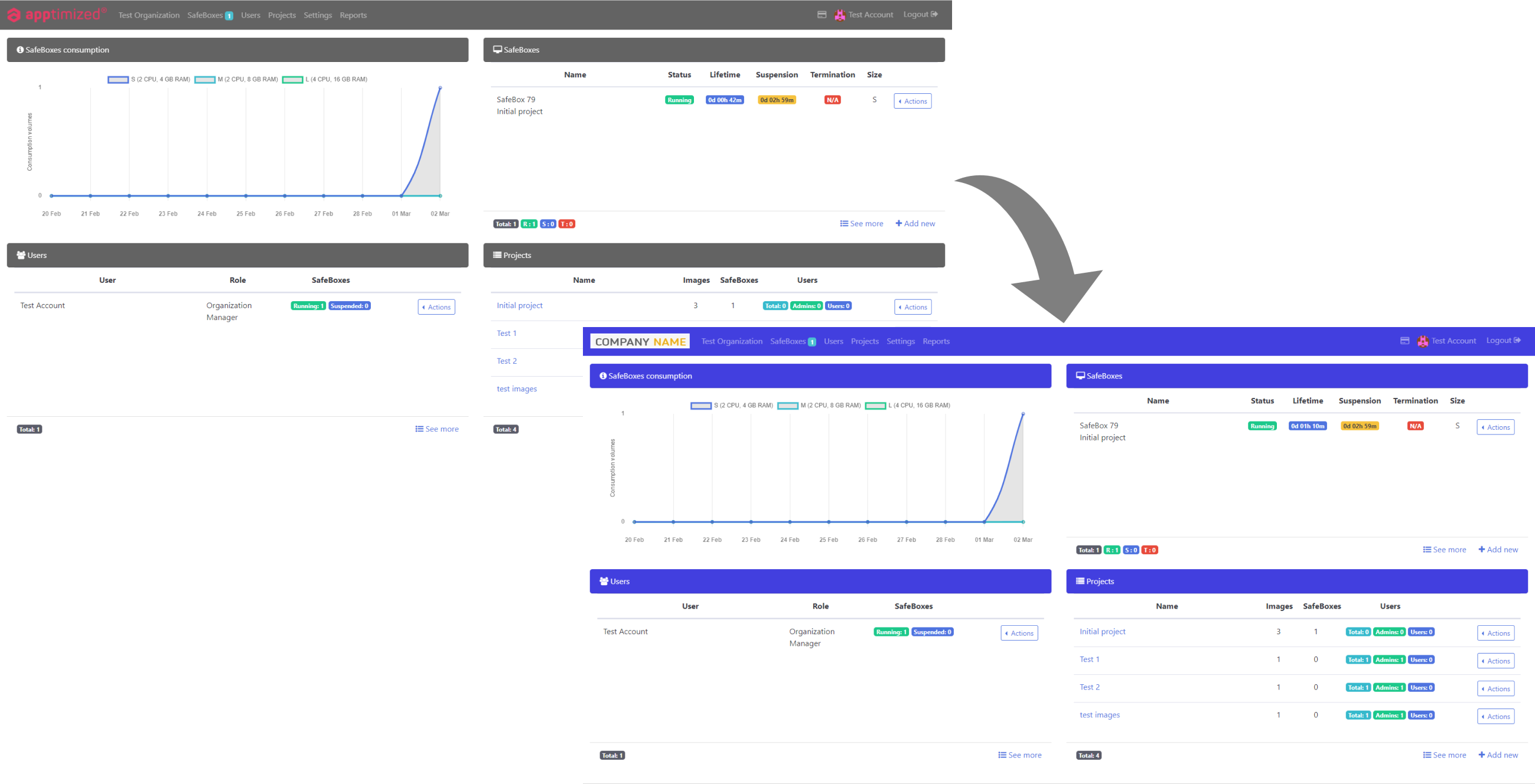Click L legend green swatch in gray dashboard
Viewport: 1535px width, 784px height.
coord(292,79)
